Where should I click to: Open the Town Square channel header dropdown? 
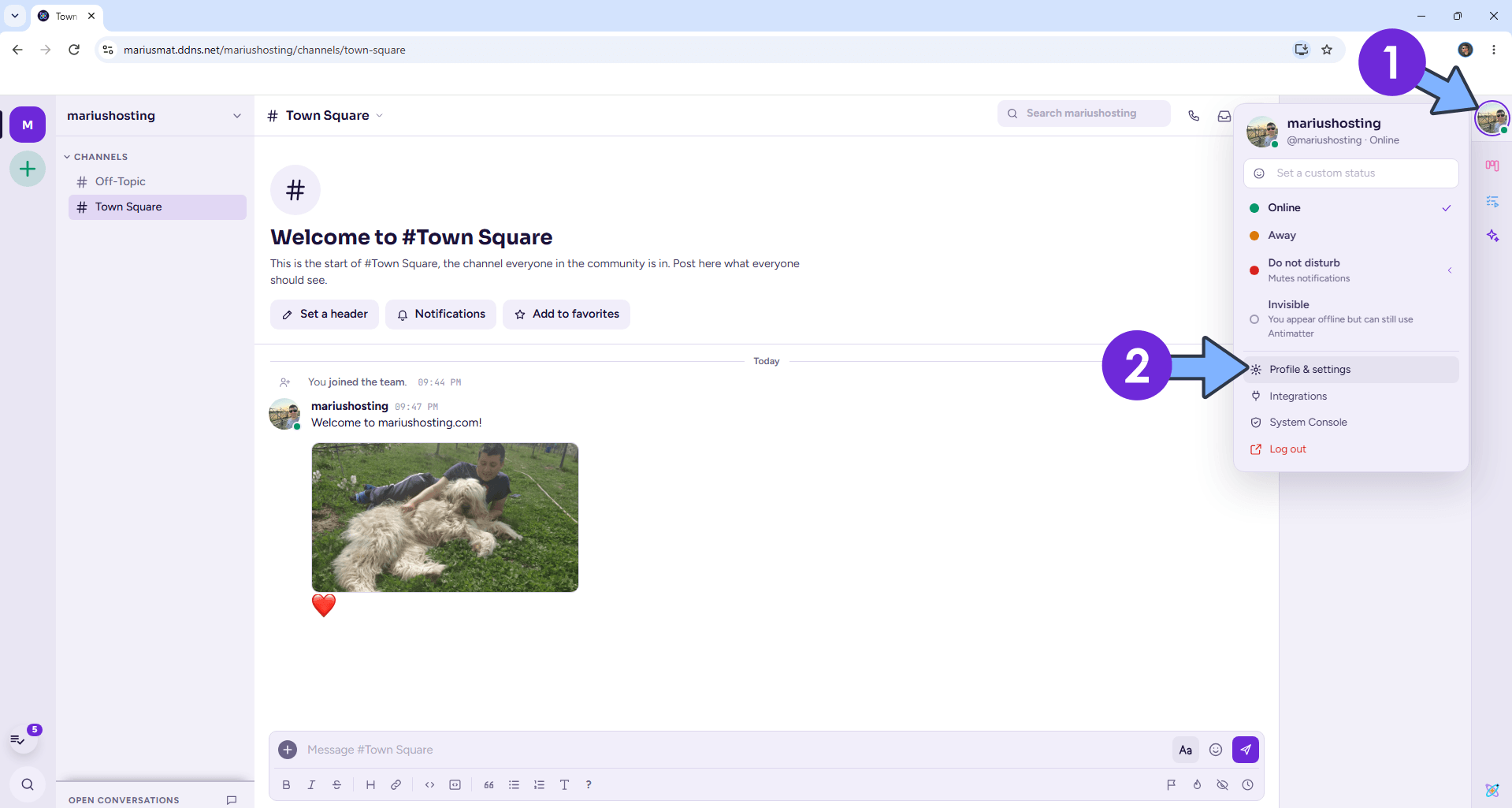pyautogui.click(x=380, y=116)
